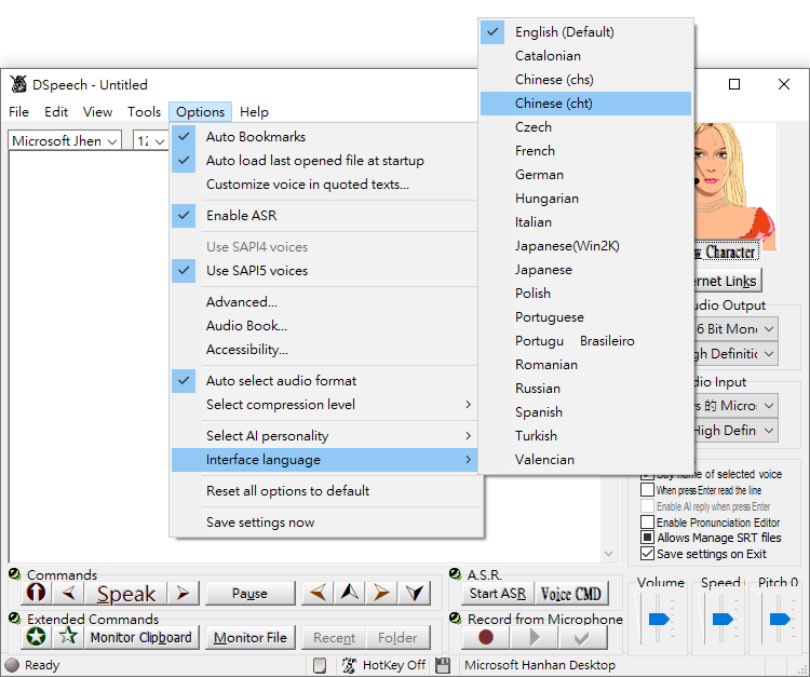The width and height of the screenshot is (810, 677).
Task: Click the text area scrollbar down arrow
Action: (x=609, y=554)
